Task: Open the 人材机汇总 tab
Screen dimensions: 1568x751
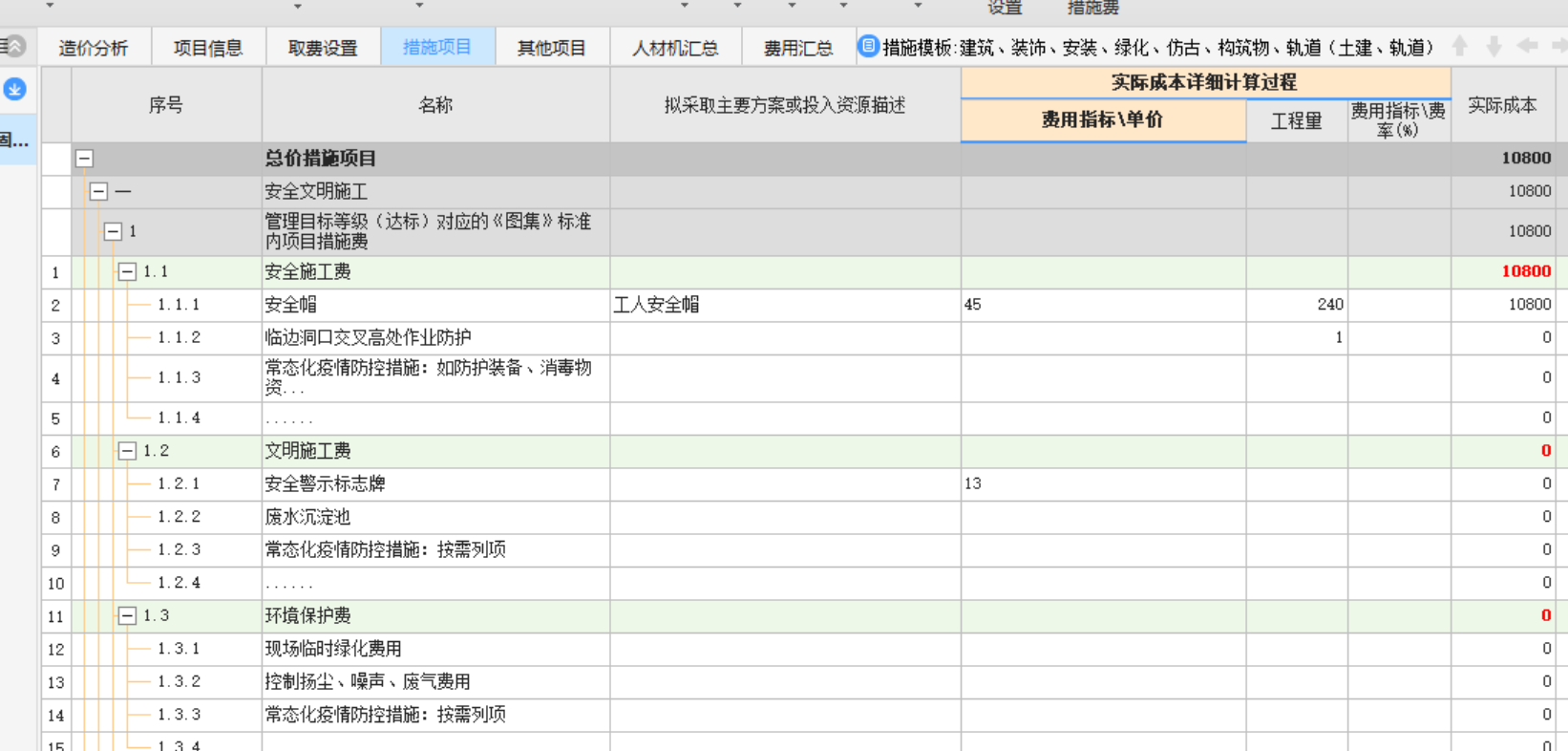Action: [x=675, y=48]
